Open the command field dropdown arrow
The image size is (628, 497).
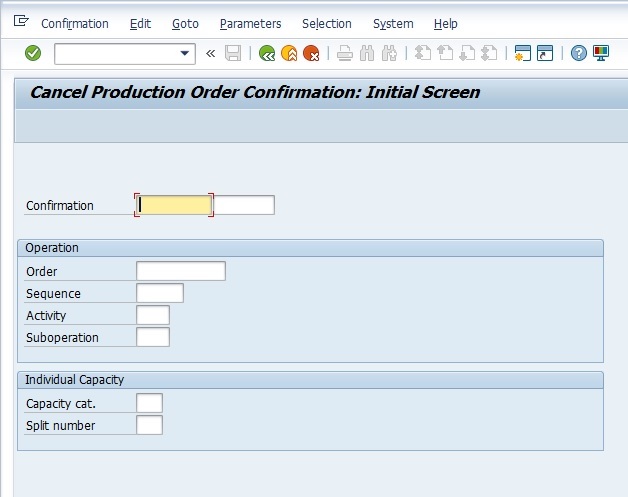point(185,53)
